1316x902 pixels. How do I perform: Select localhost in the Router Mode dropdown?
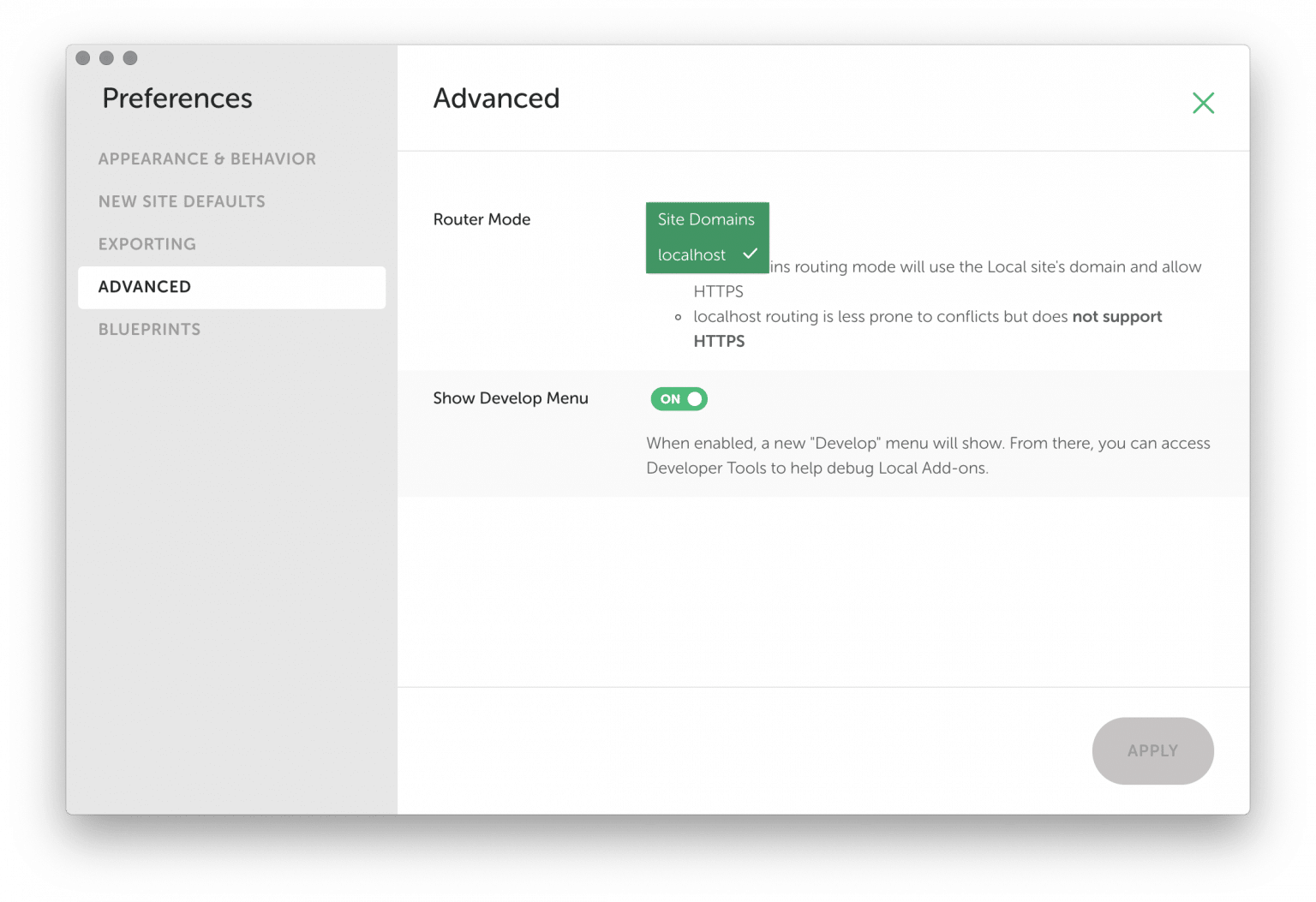pyautogui.click(x=691, y=255)
